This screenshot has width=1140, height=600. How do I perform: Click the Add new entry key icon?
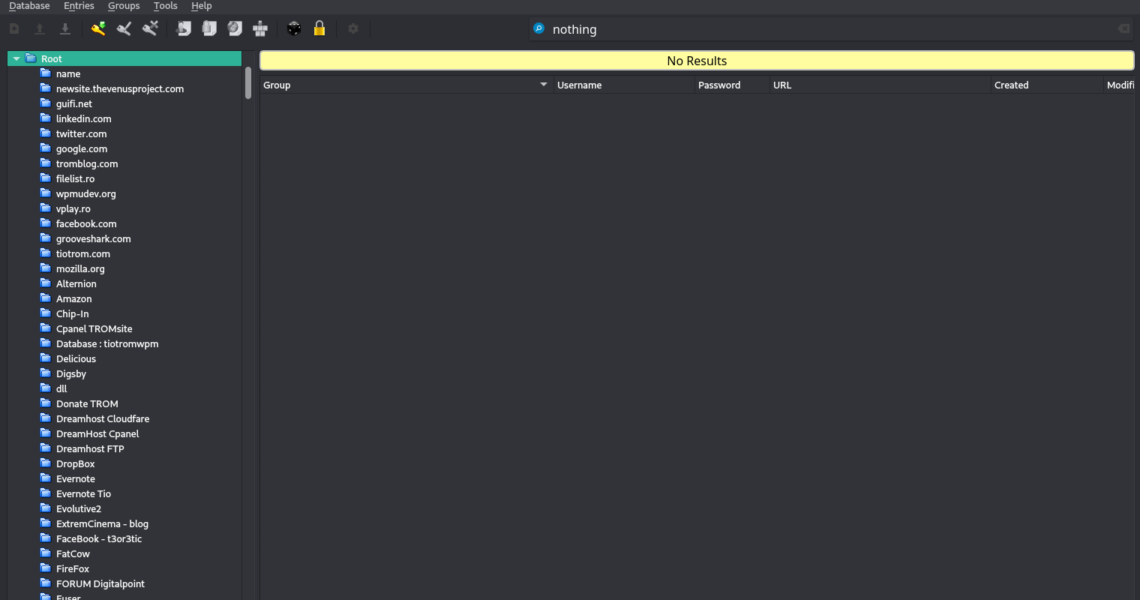(x=98, y=29)
